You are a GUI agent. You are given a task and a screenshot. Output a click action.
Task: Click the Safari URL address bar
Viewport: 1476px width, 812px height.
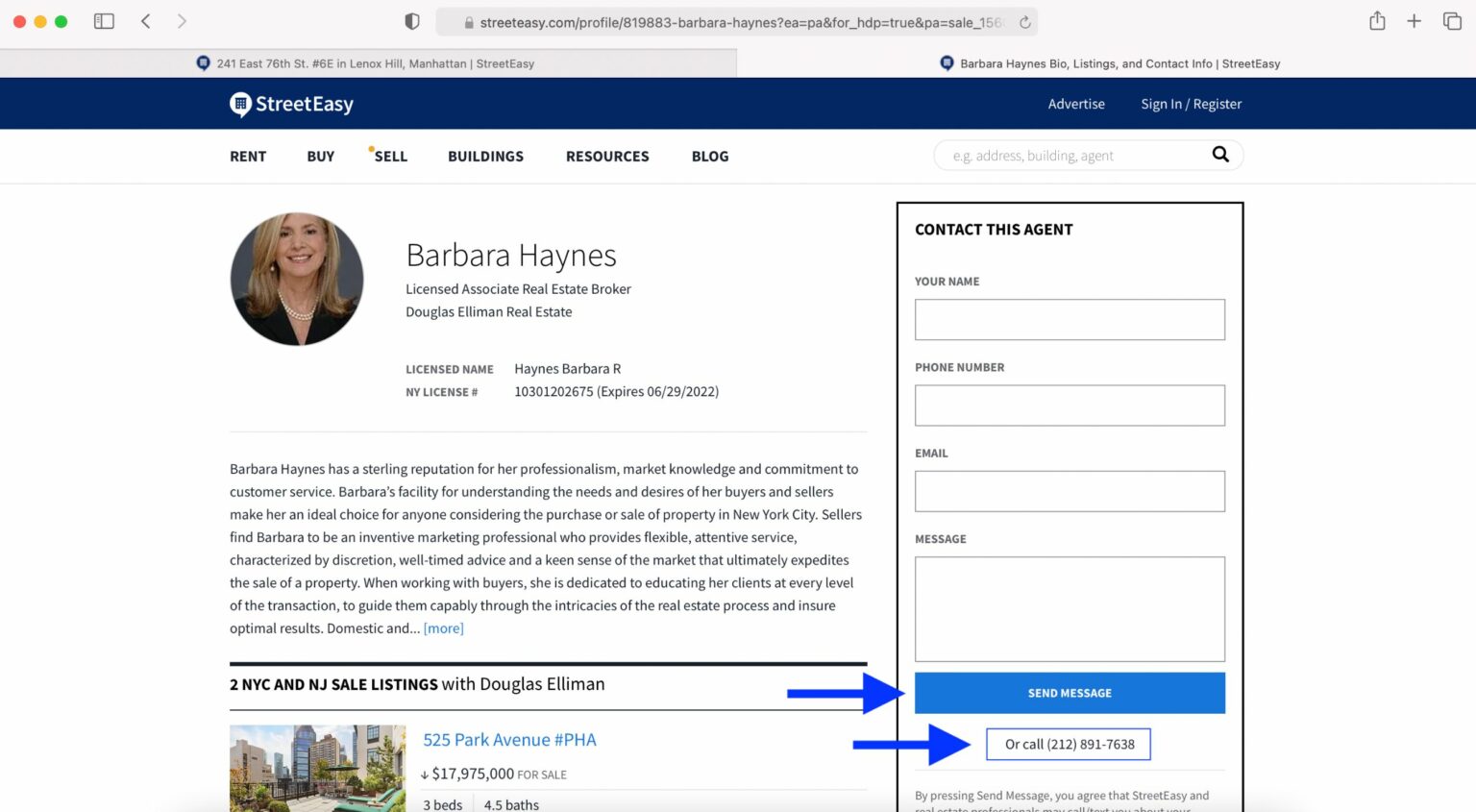click(x=737, y=22)
